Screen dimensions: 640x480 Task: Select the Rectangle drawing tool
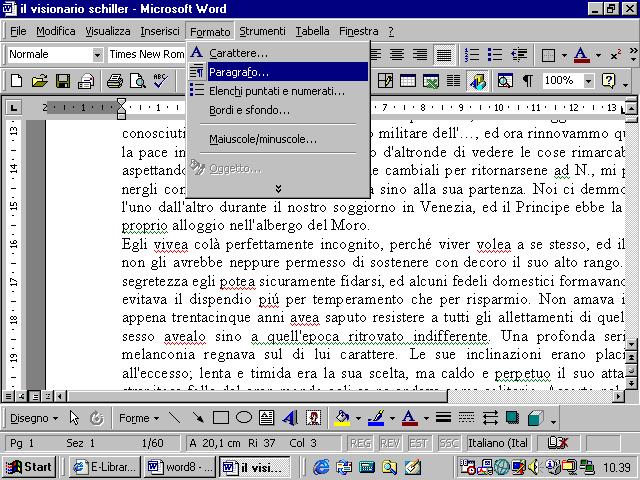click(x=221, y=418)
